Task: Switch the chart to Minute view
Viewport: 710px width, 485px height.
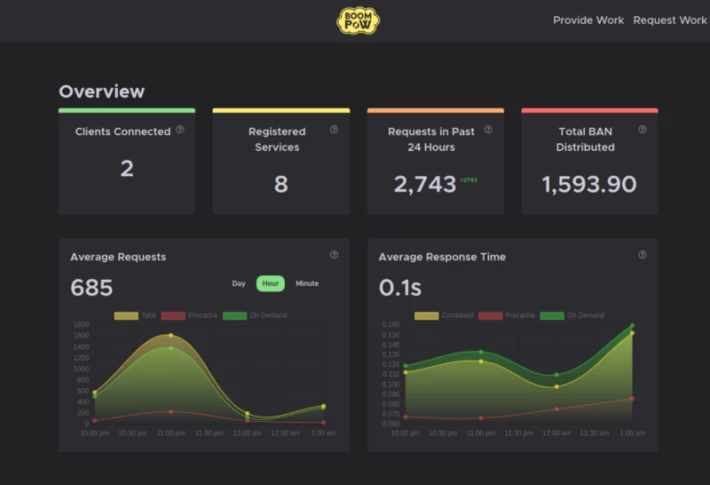Action: point(307,283)
